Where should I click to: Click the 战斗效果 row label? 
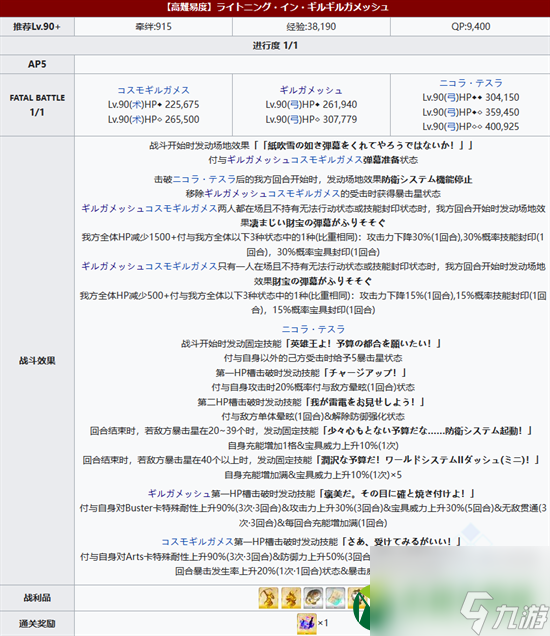(x=37, y=361)
